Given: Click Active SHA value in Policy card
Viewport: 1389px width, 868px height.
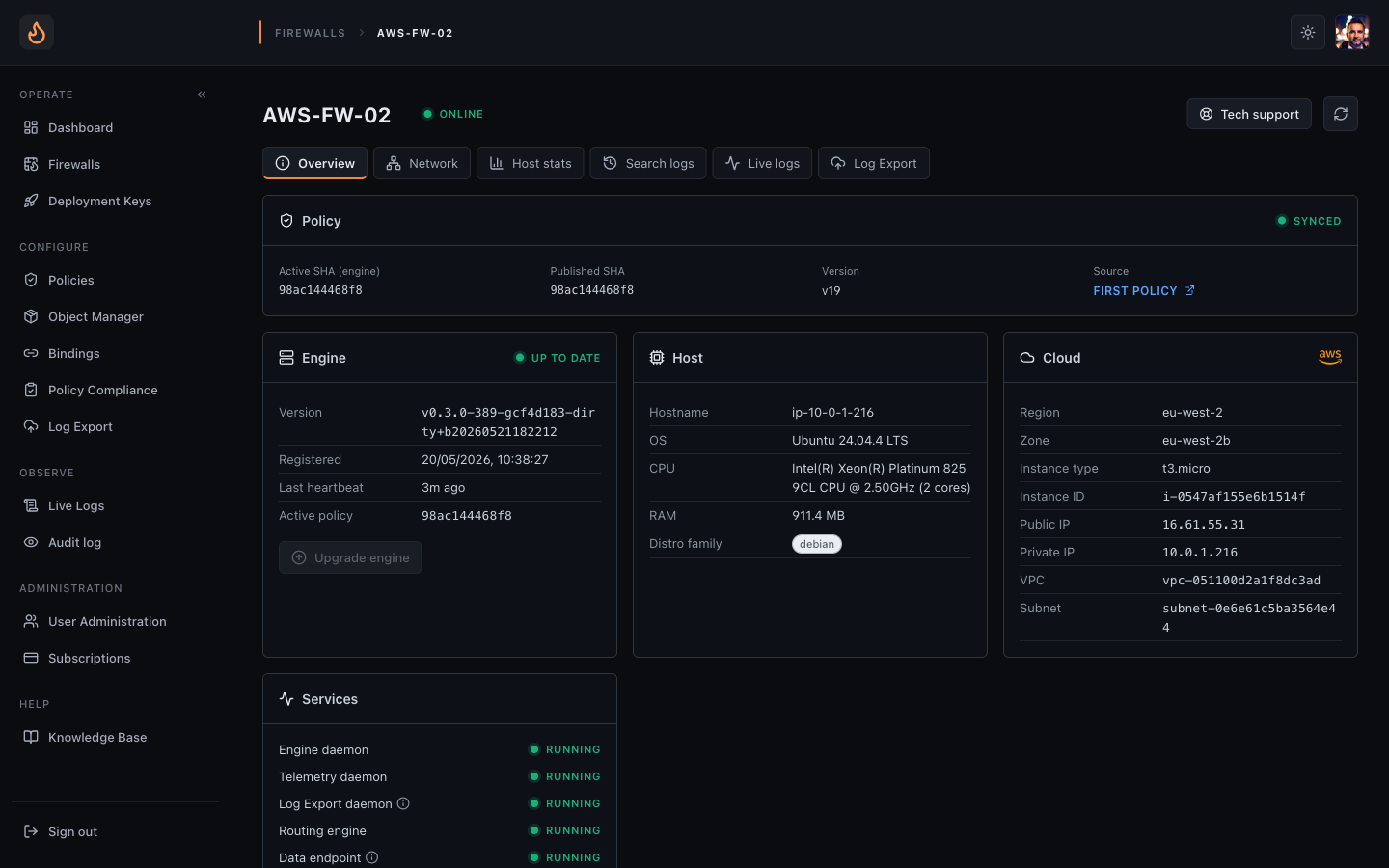Looking at the screenshot, I should [x=320, y=290].
